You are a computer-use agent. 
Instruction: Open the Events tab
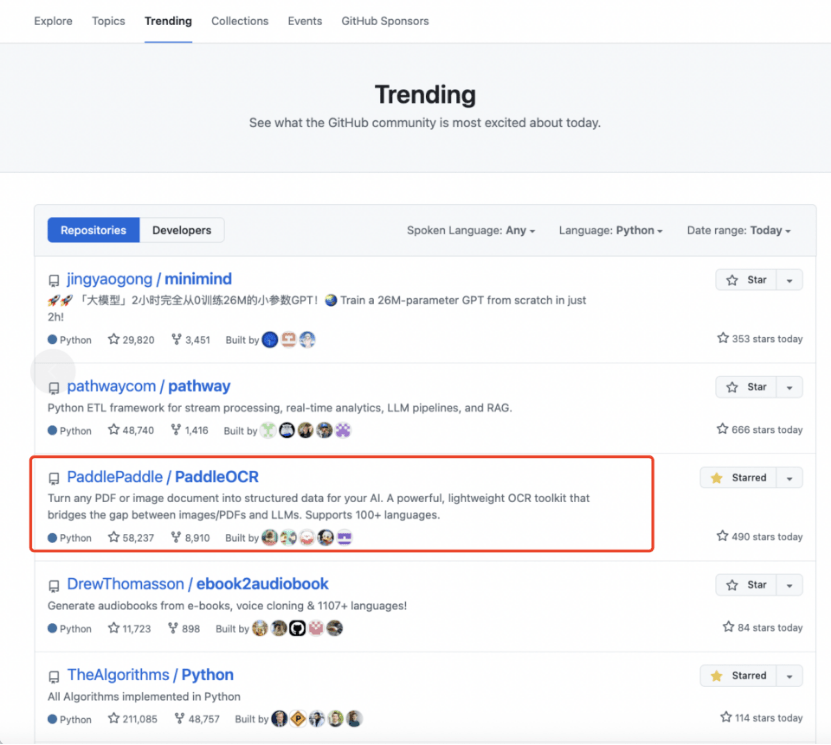tap(305, 21)
